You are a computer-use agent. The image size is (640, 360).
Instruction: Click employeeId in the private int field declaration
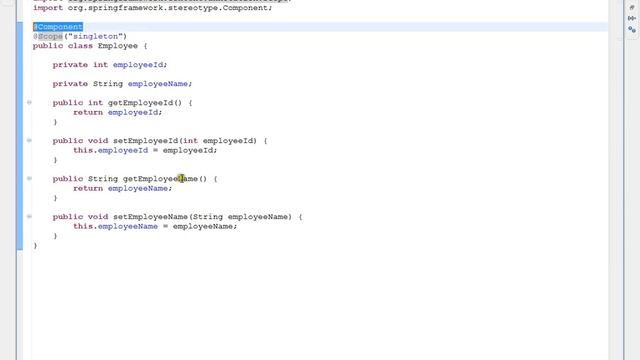[138, 64]
